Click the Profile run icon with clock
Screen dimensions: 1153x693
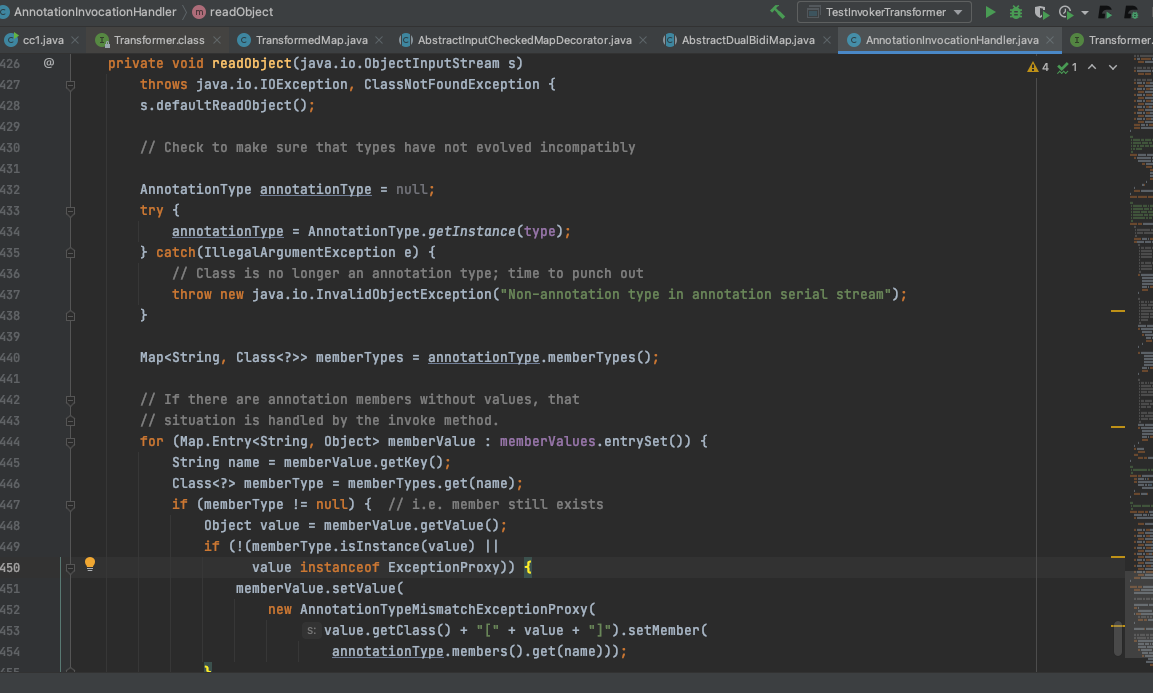point(1065,12)
